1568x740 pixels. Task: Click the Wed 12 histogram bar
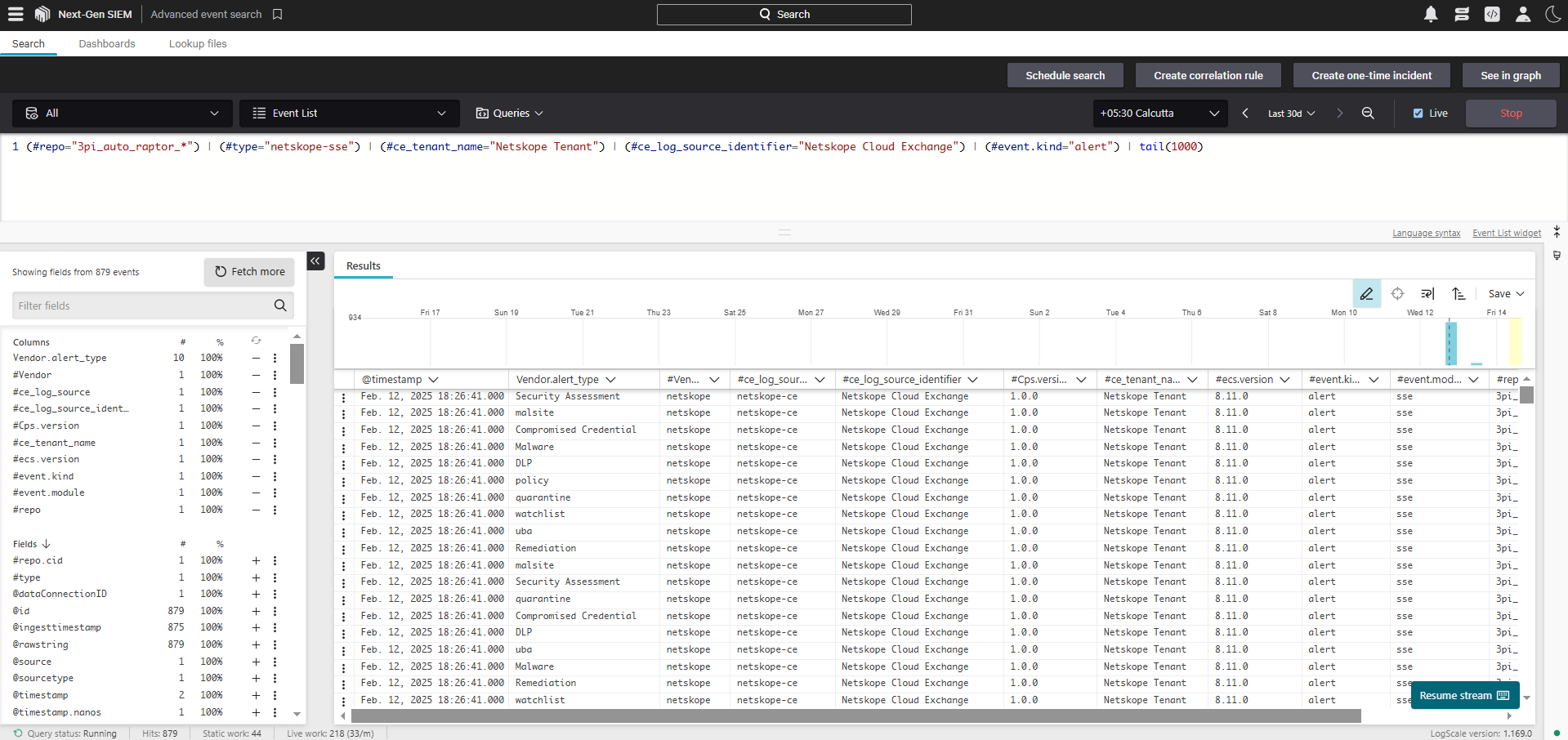pyautogui.click(x=1451, y=343)
